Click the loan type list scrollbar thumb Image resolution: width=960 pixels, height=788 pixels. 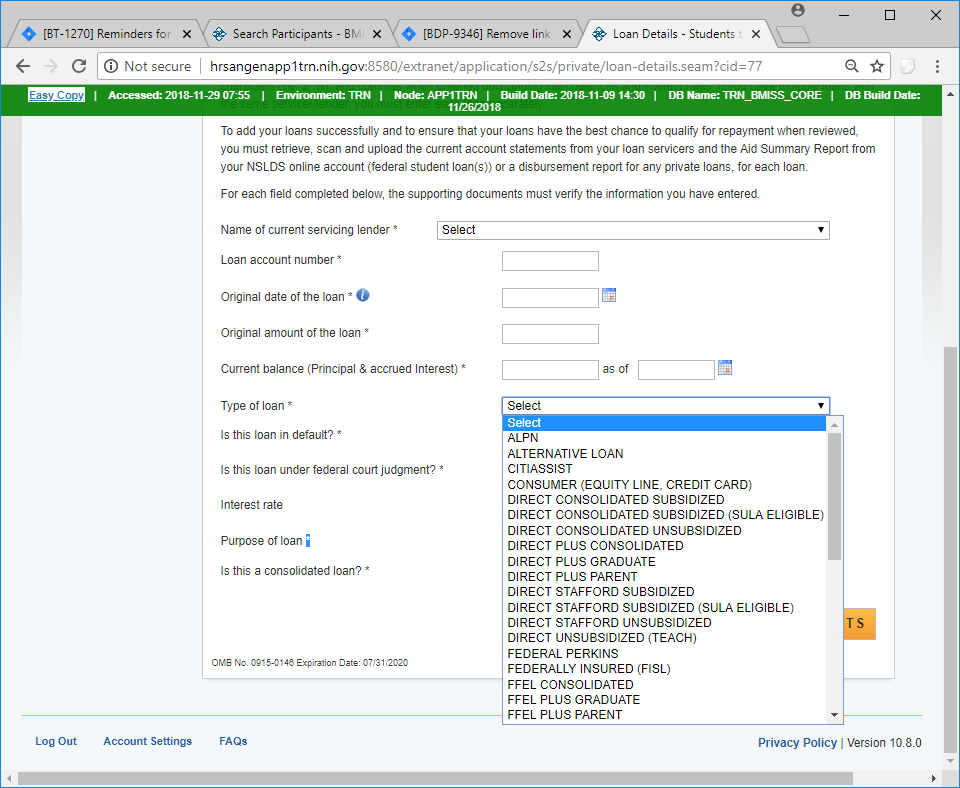(x=834, y=496)
